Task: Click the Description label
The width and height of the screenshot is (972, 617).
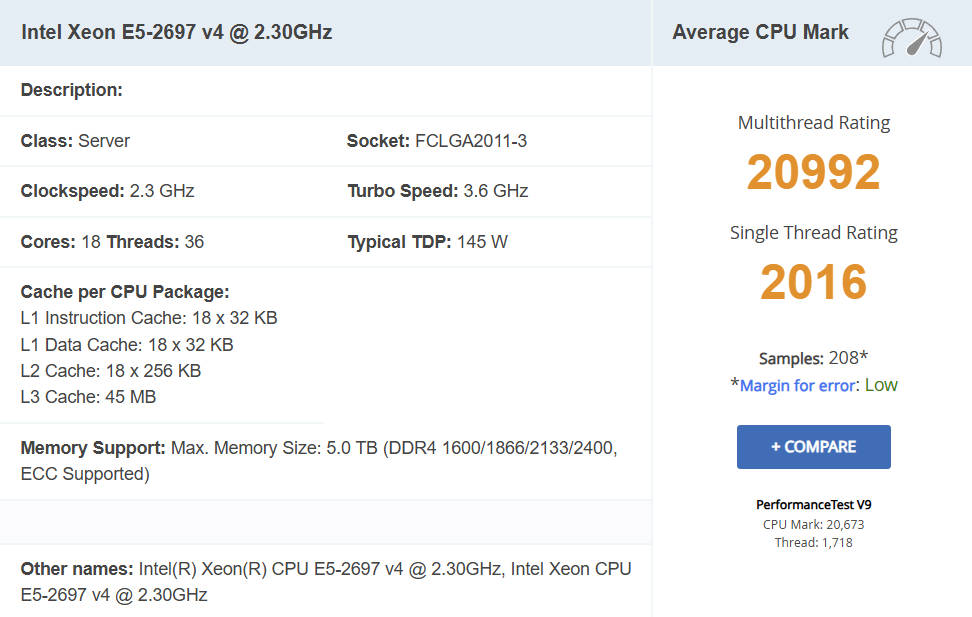Action: (71, 90)
